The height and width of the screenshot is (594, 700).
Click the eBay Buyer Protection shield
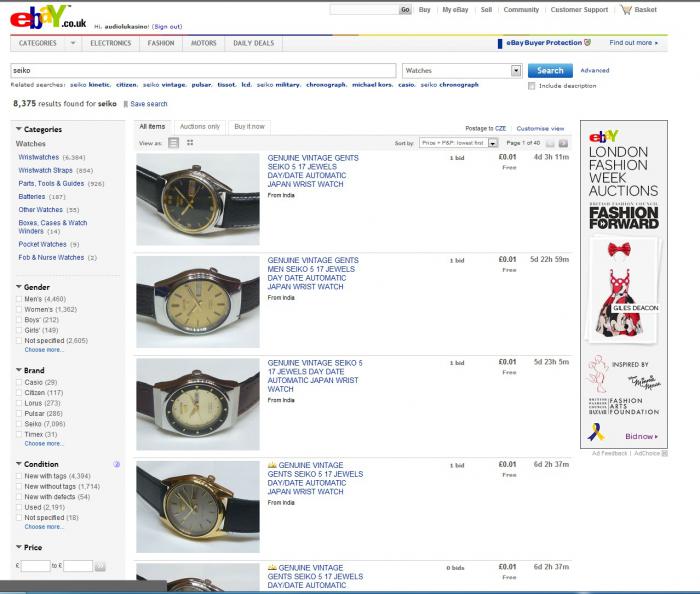[588, 43]
